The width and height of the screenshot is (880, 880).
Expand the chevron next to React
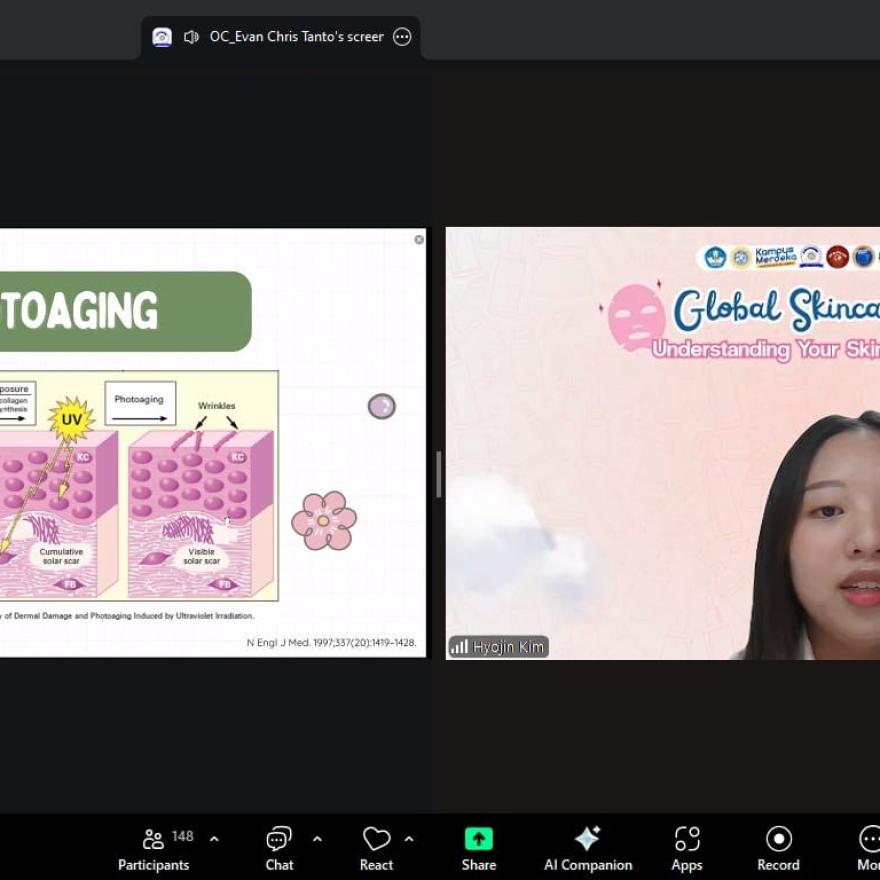pyautogui.click(x=408, y=839)
